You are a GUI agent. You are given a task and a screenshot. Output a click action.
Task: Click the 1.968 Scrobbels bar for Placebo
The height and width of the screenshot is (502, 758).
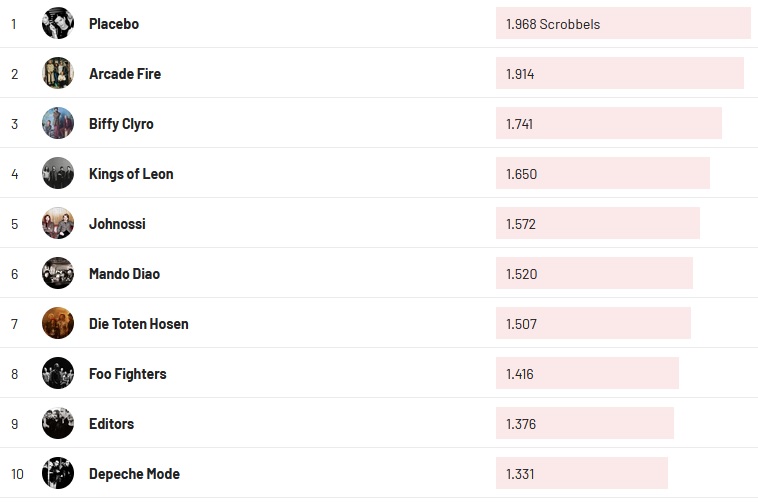pos(622,23)
